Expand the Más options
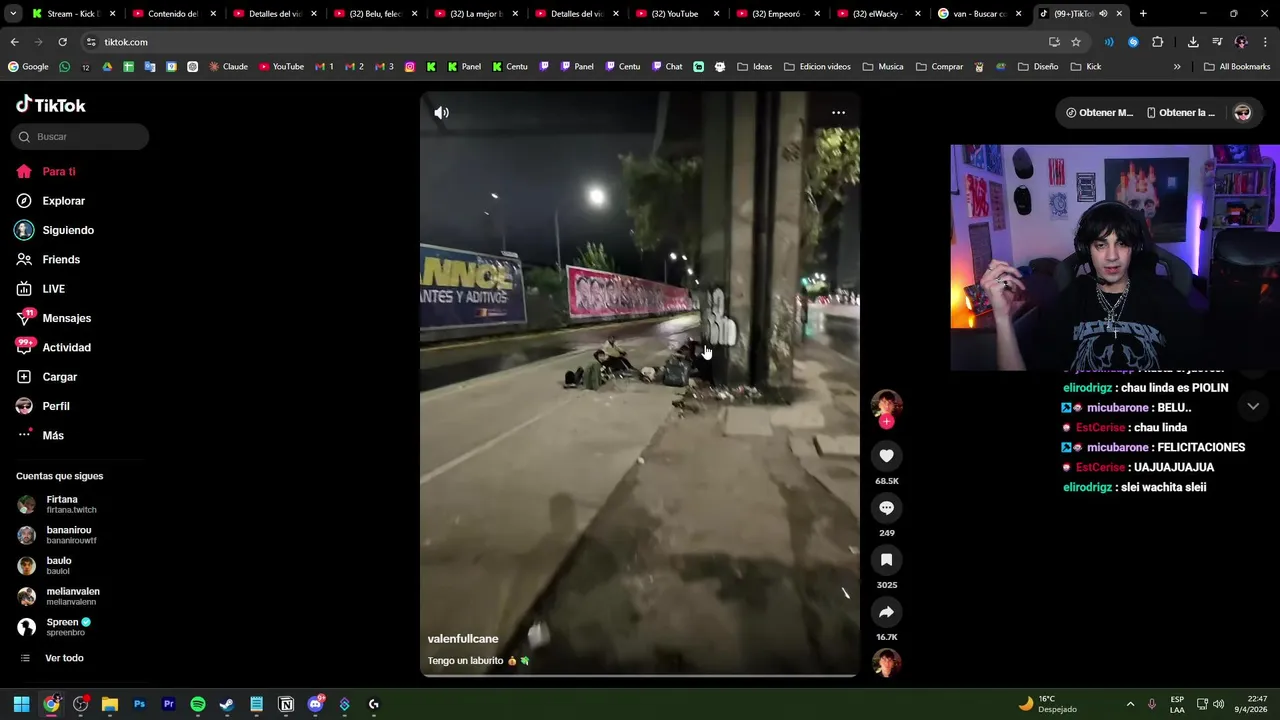Image resolution: width=1280 pixels, height=720 pixels. (53, 436)
